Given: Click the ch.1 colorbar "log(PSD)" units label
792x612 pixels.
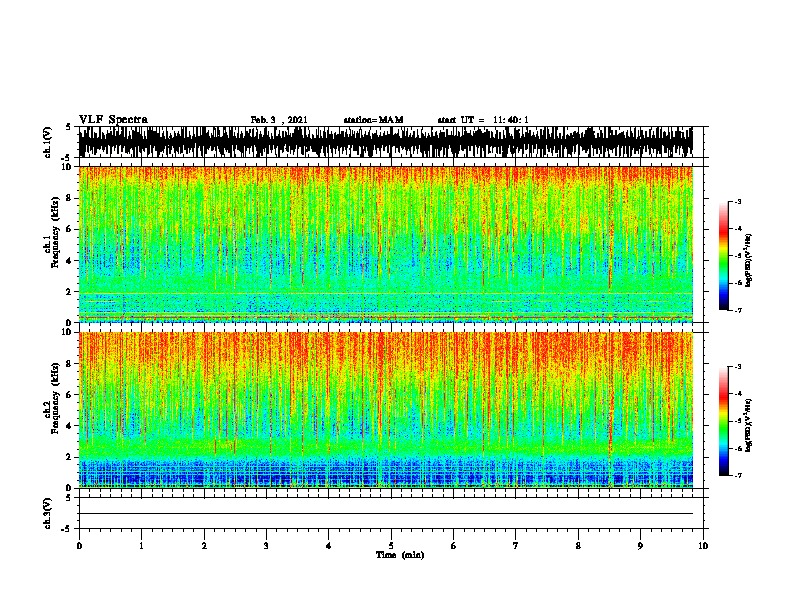Looking at the screenshot, I should pyautogui.click(x=748, y=260).
